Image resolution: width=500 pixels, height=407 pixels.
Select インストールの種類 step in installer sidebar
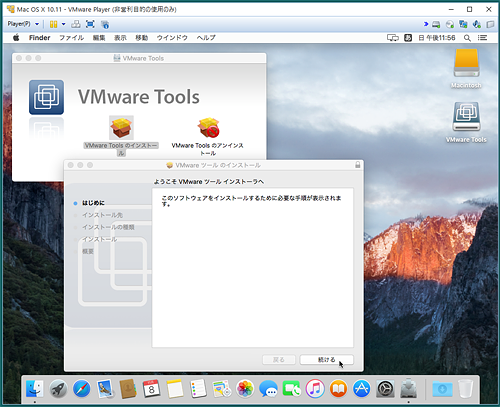coord(108,227)
